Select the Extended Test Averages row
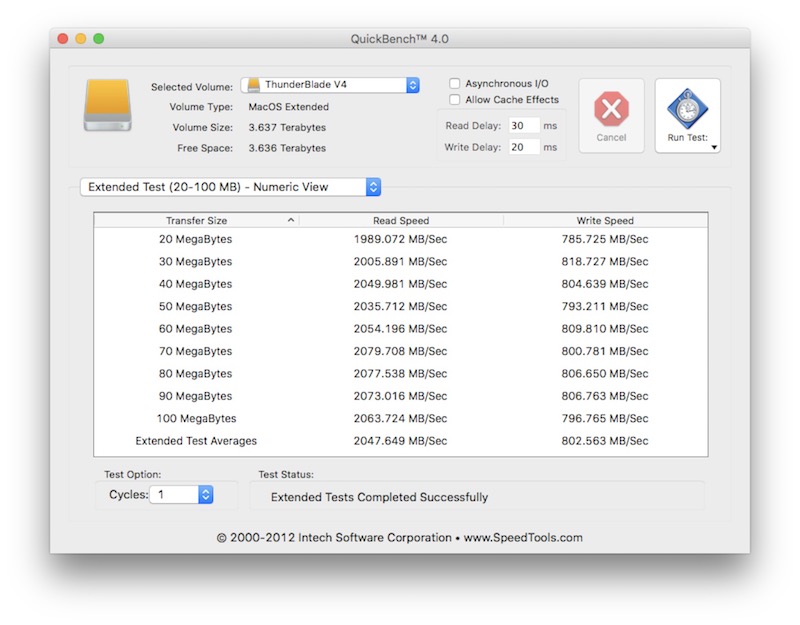Viewport: 800px width, 625px height. click(401, 441)
